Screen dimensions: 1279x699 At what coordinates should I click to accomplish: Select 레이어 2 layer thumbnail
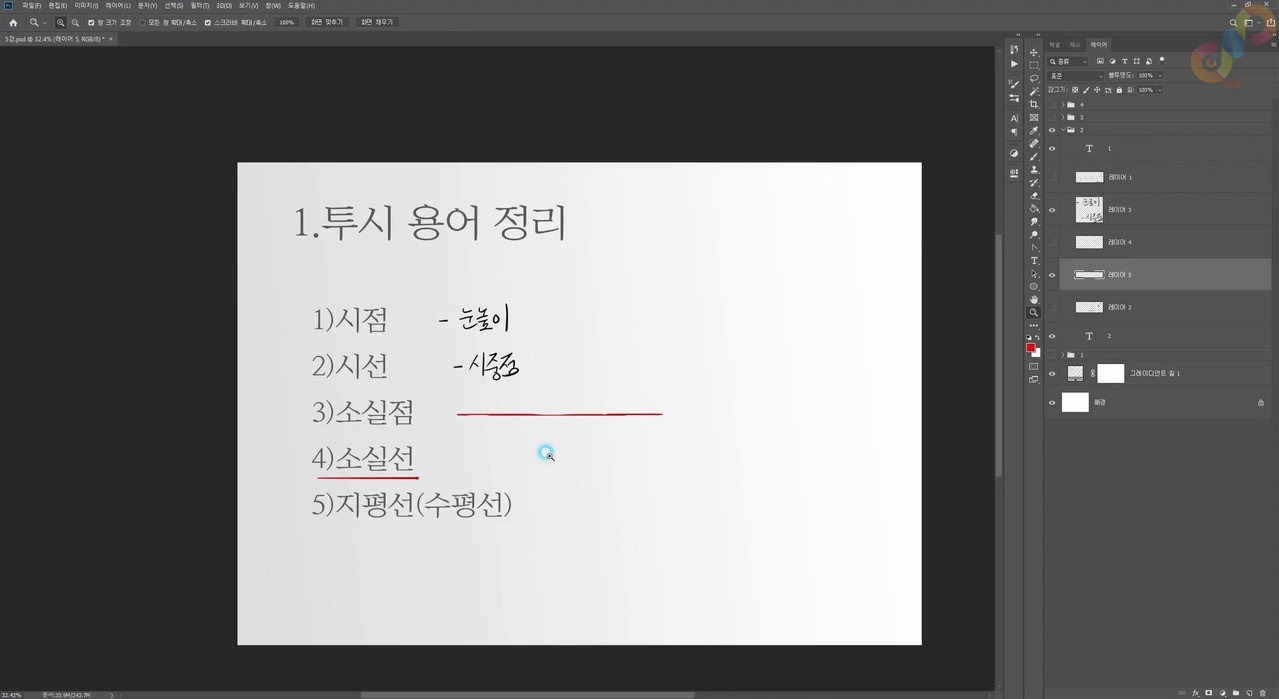point(1089,307)
